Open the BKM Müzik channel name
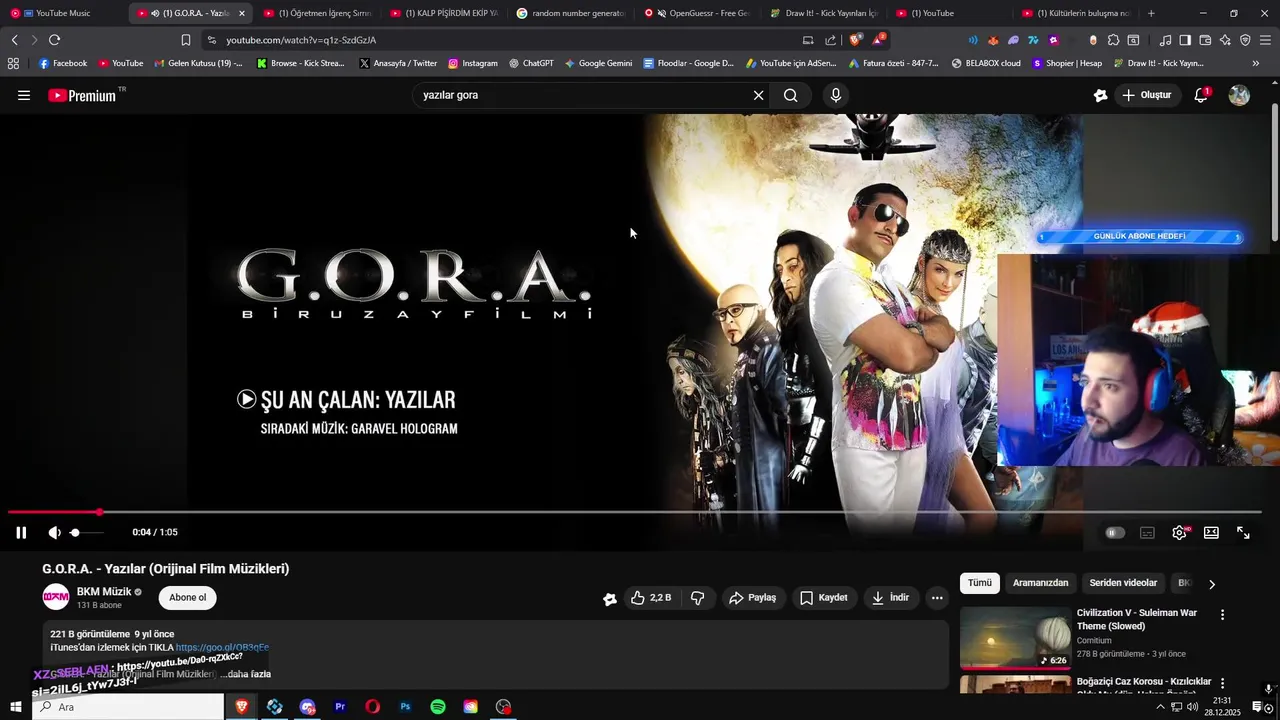Screen dimensions: 1280x720 (104, 592)
